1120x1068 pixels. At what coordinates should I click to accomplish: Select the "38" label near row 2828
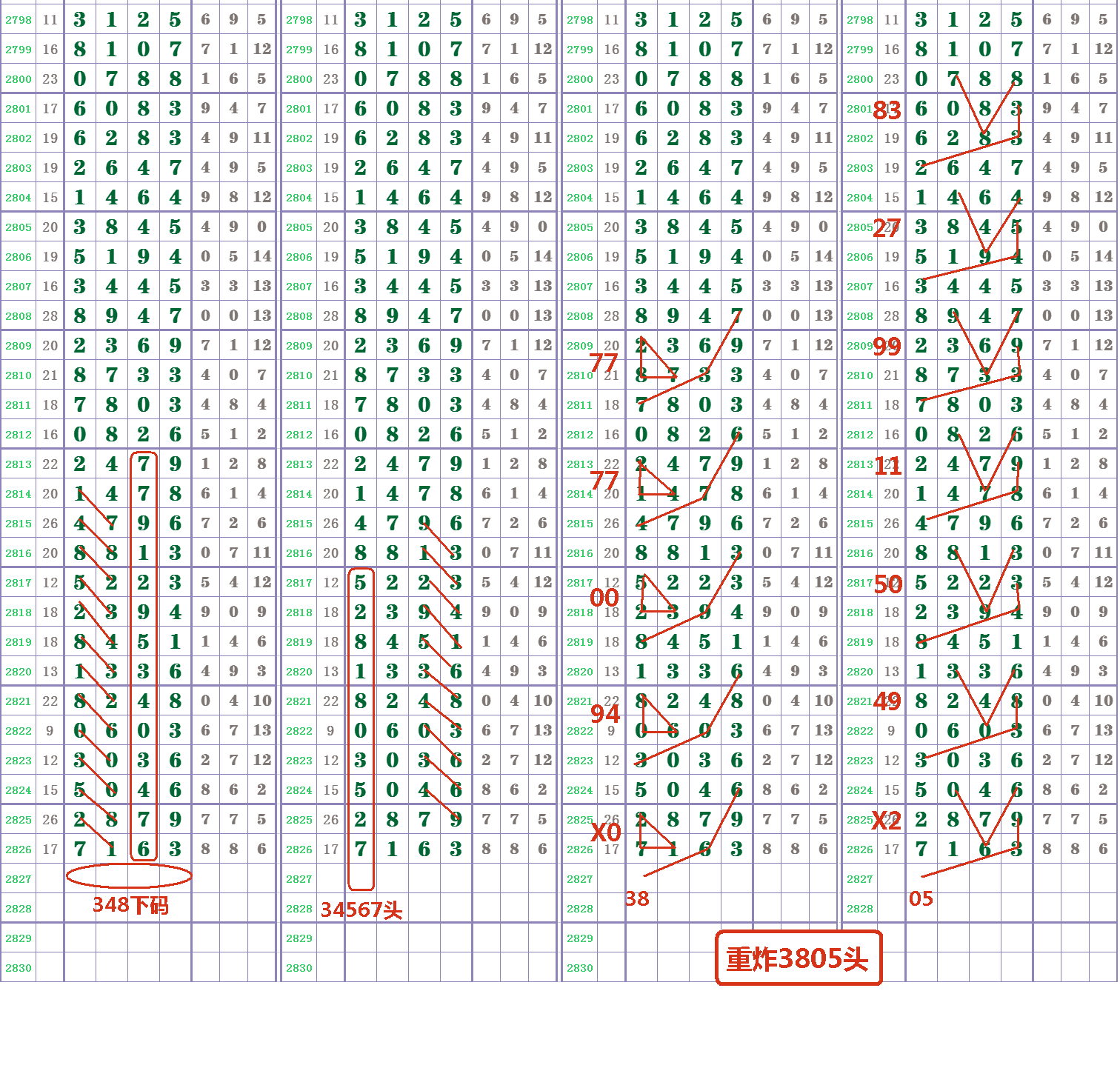click(637, 900)
